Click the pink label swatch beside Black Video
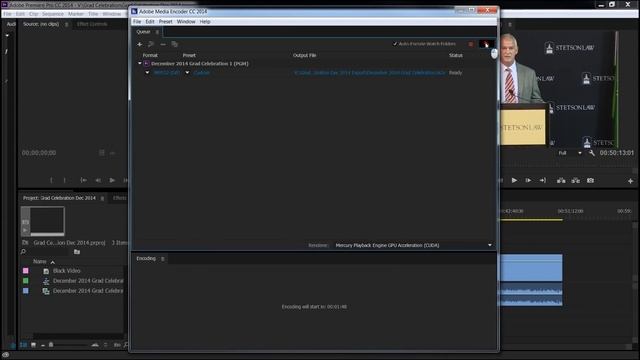The width and height of the screenshot is (640, 360). click(x=26, y=271)
